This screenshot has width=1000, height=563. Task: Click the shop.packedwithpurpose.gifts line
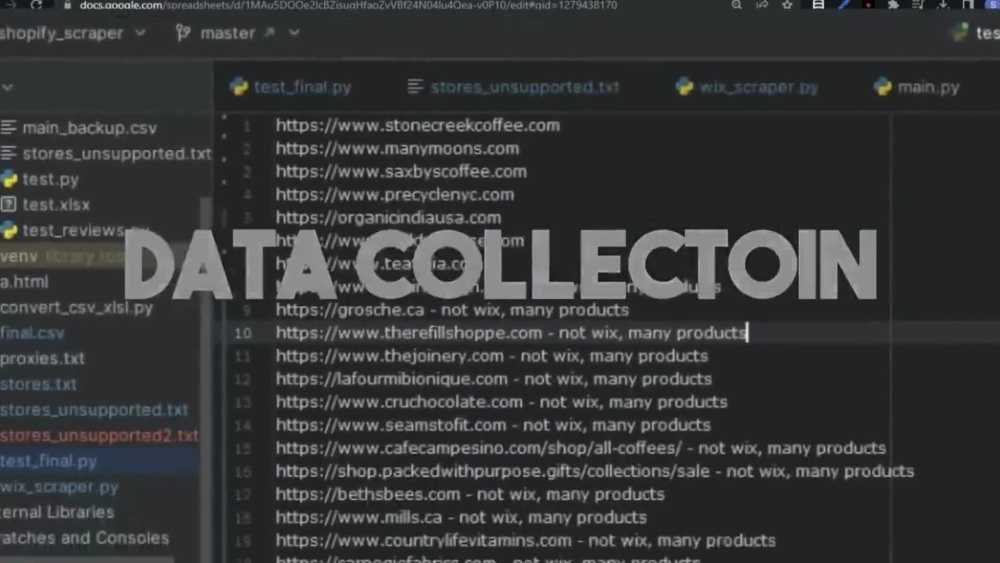click(594, 471)
